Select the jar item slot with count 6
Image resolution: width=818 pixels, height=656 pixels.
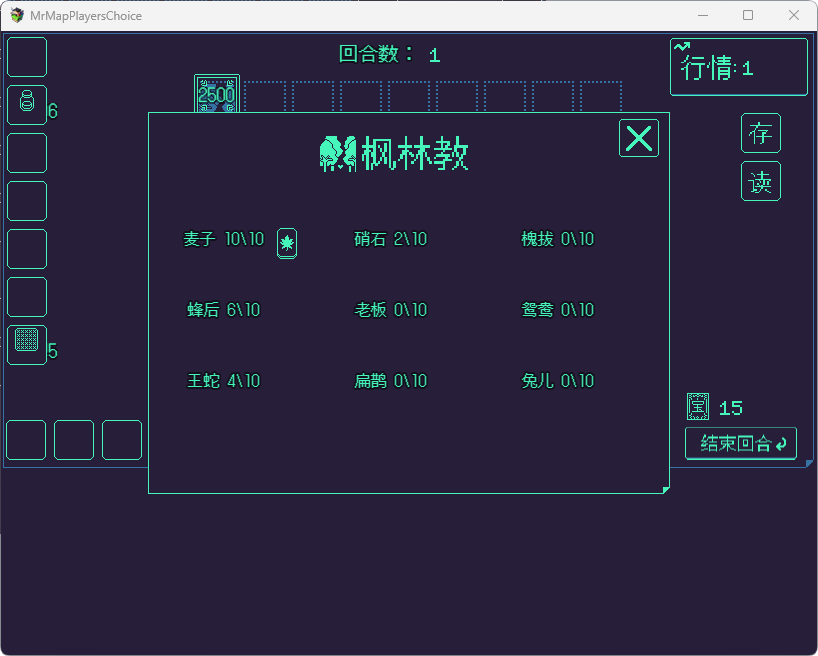point(27,105)
